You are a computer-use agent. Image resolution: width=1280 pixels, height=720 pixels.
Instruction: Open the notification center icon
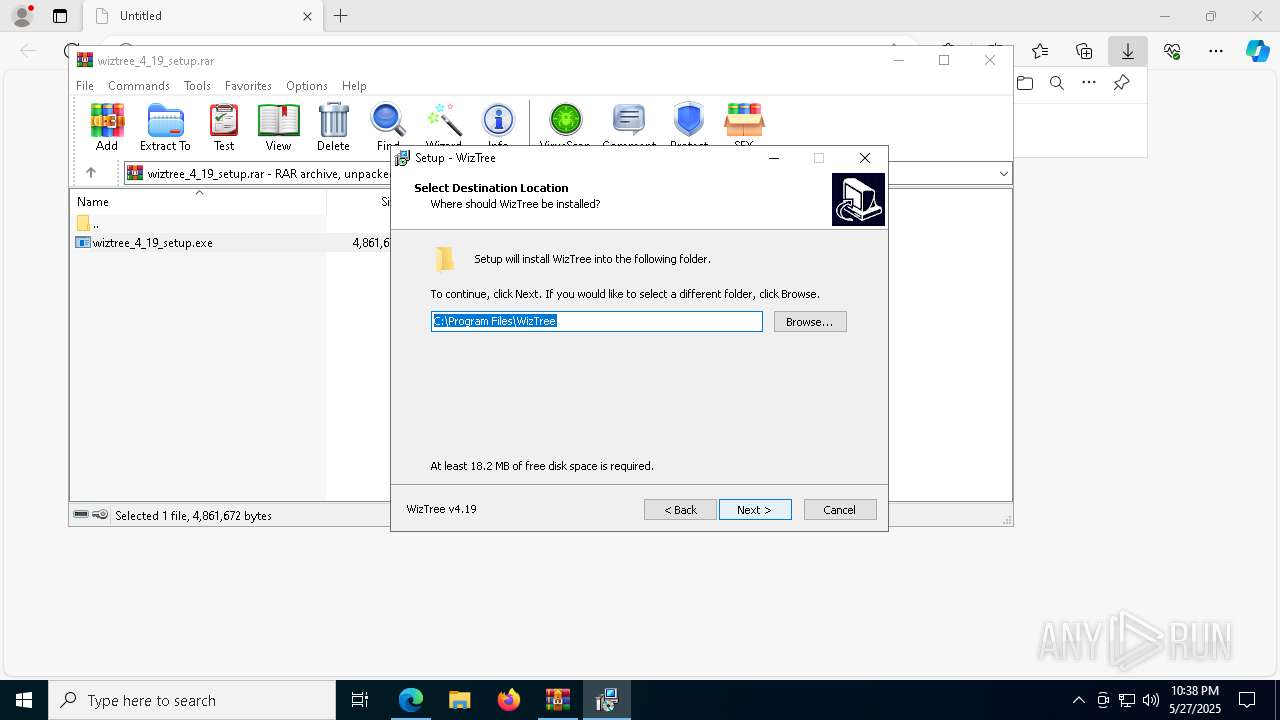(1247, 700)
